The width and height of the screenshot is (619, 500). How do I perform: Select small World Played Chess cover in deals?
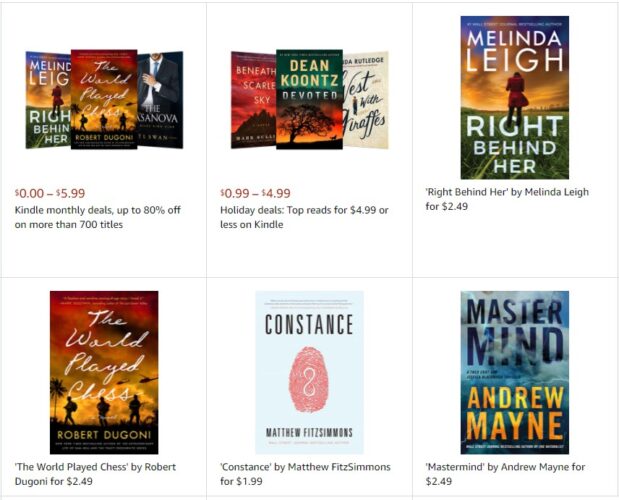(104, 99)
